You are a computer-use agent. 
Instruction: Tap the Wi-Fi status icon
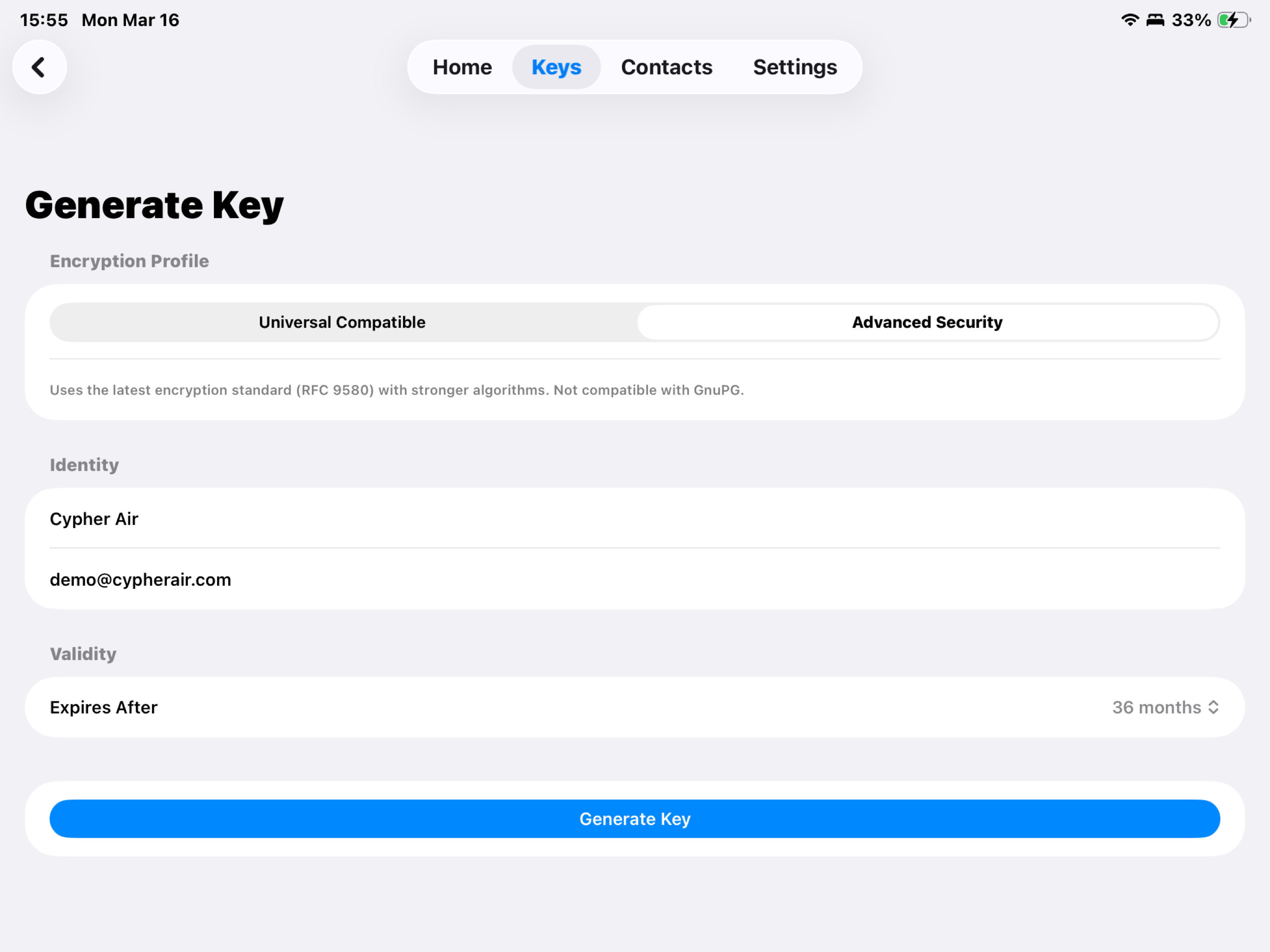tap(1130, 20)
